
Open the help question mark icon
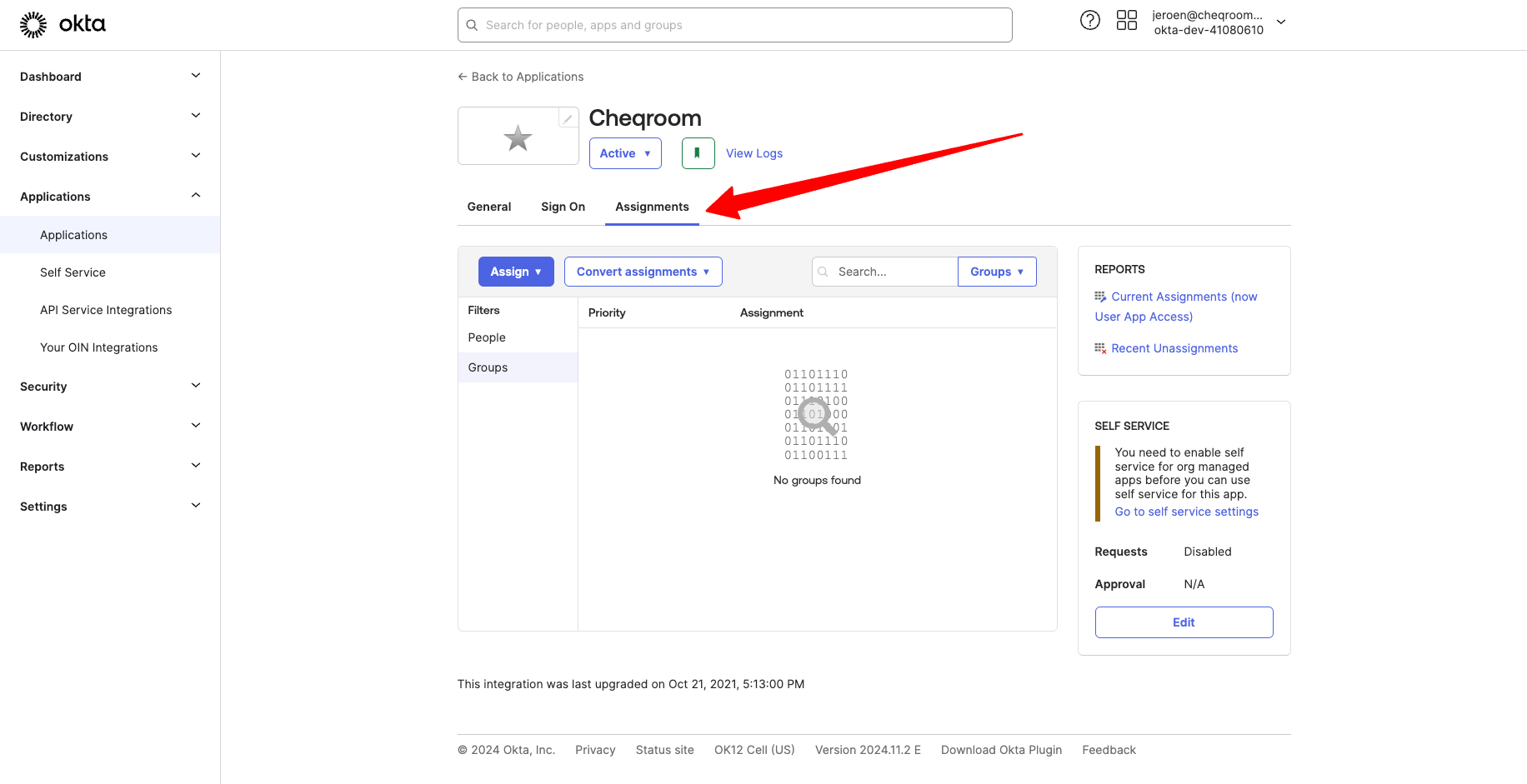pyautogui.click(x=1089, y=20)
